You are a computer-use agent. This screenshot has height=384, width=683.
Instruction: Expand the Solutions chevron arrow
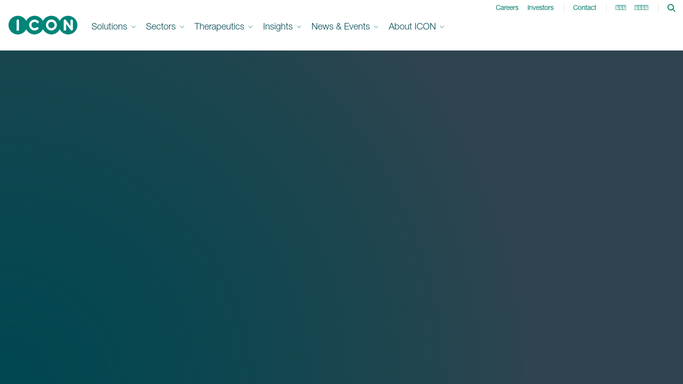133,27
